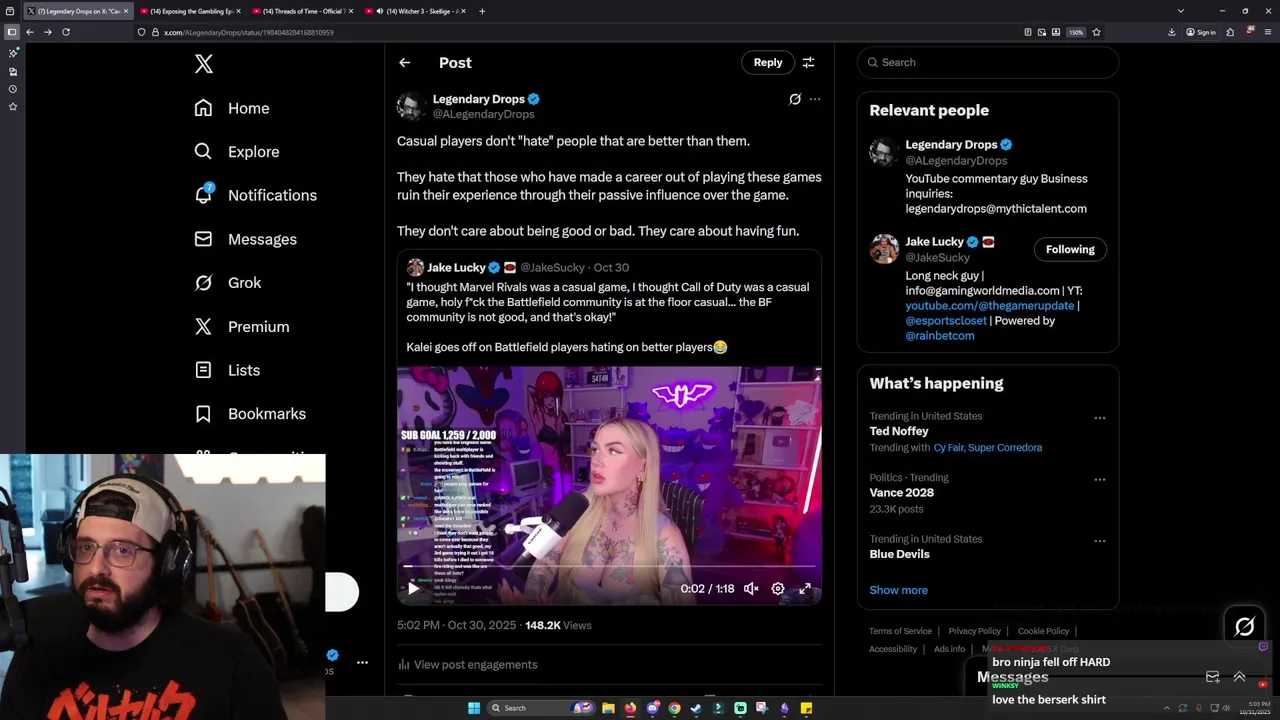
Task: Open File Explorer from the taskbar
Action: (607, 708)
